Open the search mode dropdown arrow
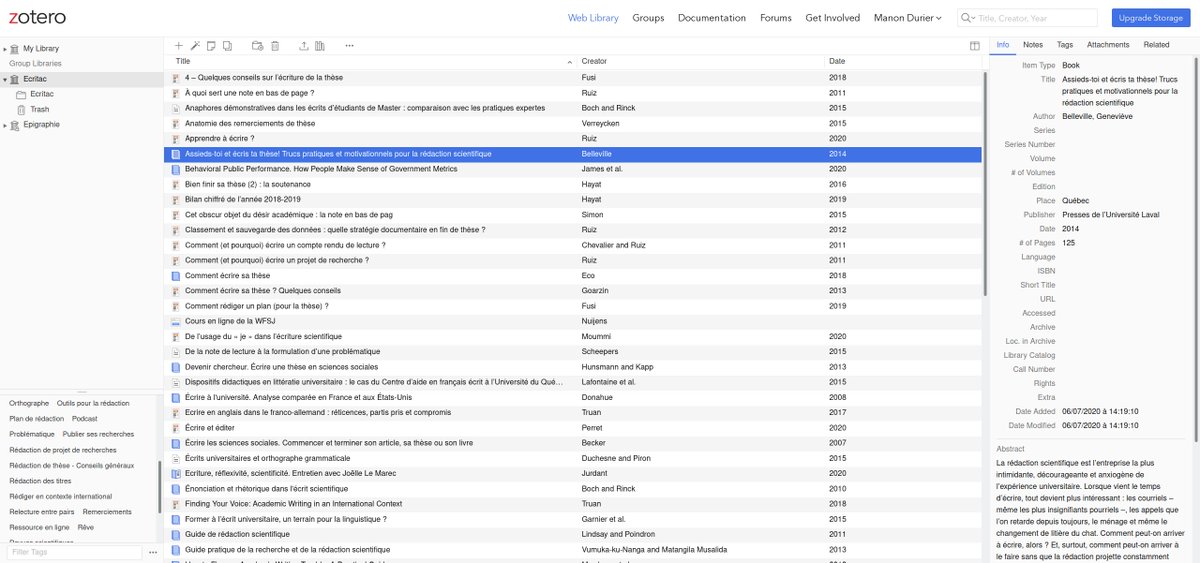The height and width of the screenshot is (563, 1200). coord(973,19)
